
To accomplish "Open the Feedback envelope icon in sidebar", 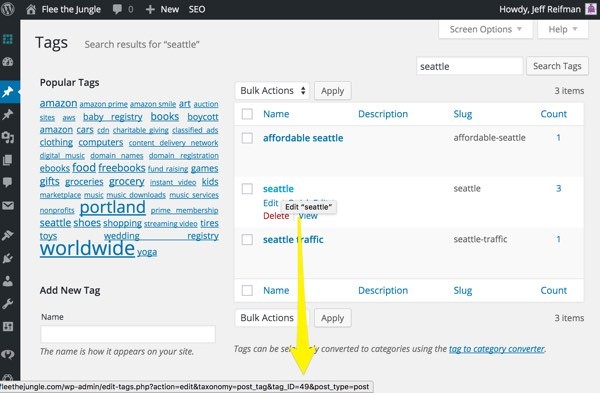I will pos(8,205).
